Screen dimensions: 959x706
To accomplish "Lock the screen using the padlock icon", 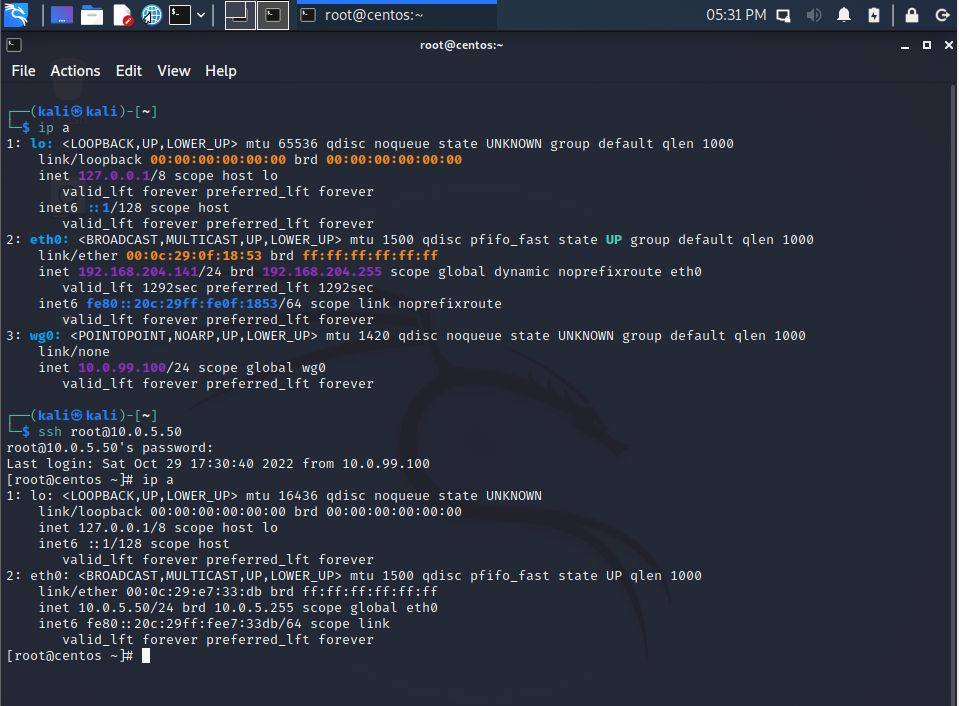I will click(911, 15).
